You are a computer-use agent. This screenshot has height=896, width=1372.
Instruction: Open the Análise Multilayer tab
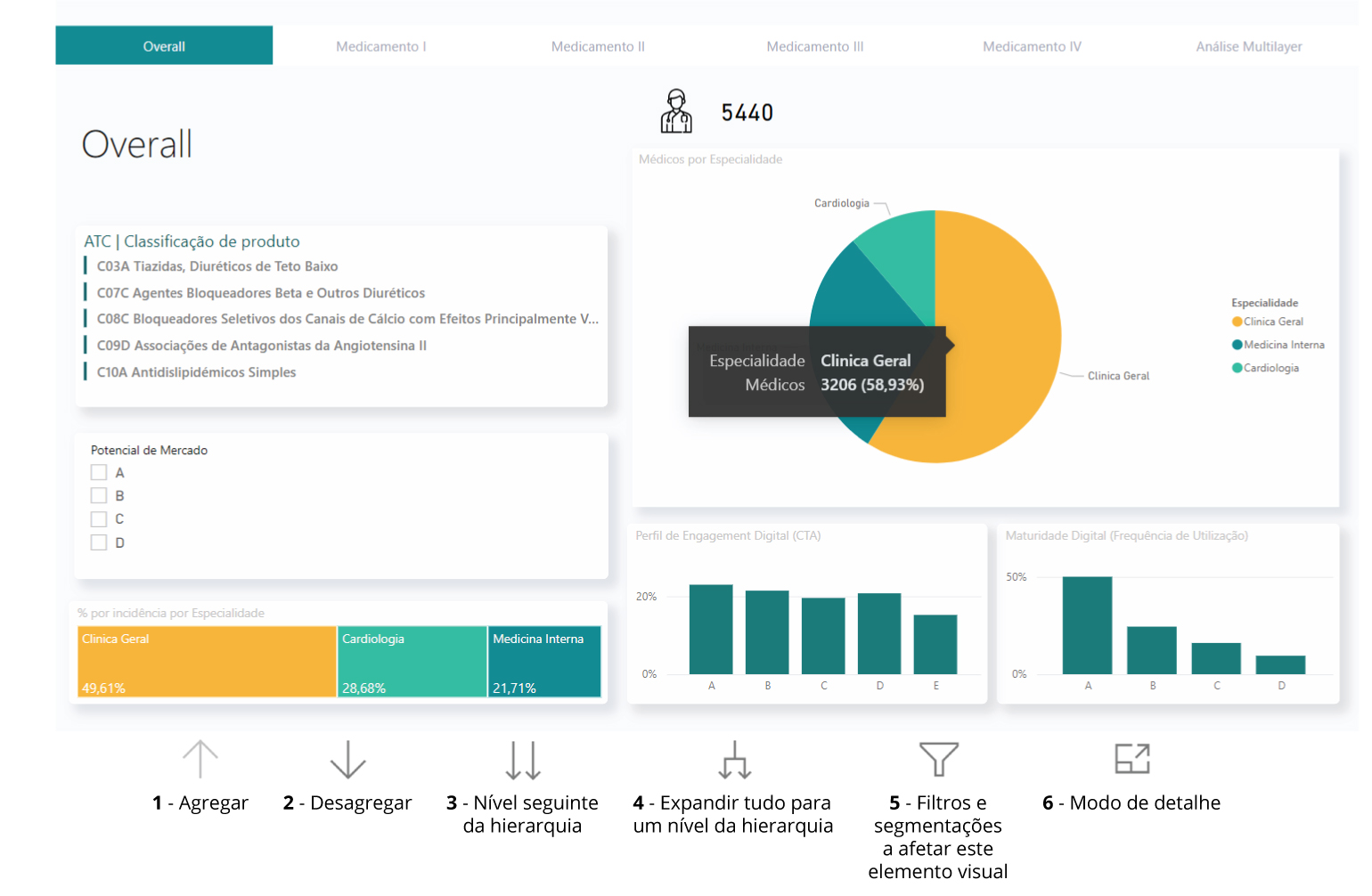[x=1248, y=46]
